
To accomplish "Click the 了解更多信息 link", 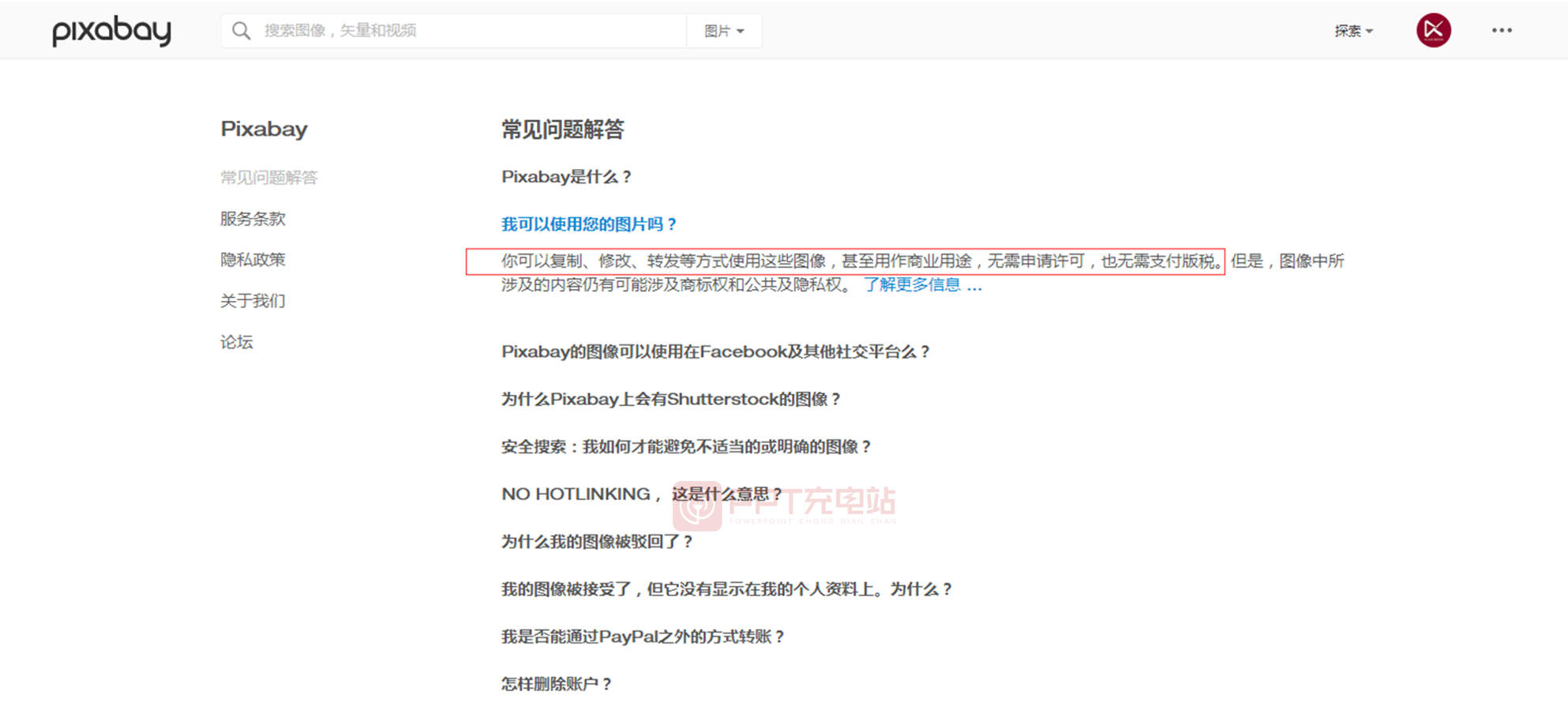I will coord(921,285).
